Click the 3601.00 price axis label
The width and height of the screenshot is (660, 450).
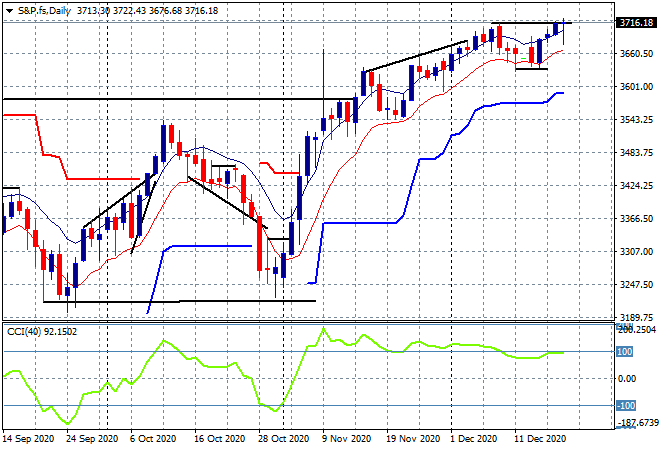[636, 87]
